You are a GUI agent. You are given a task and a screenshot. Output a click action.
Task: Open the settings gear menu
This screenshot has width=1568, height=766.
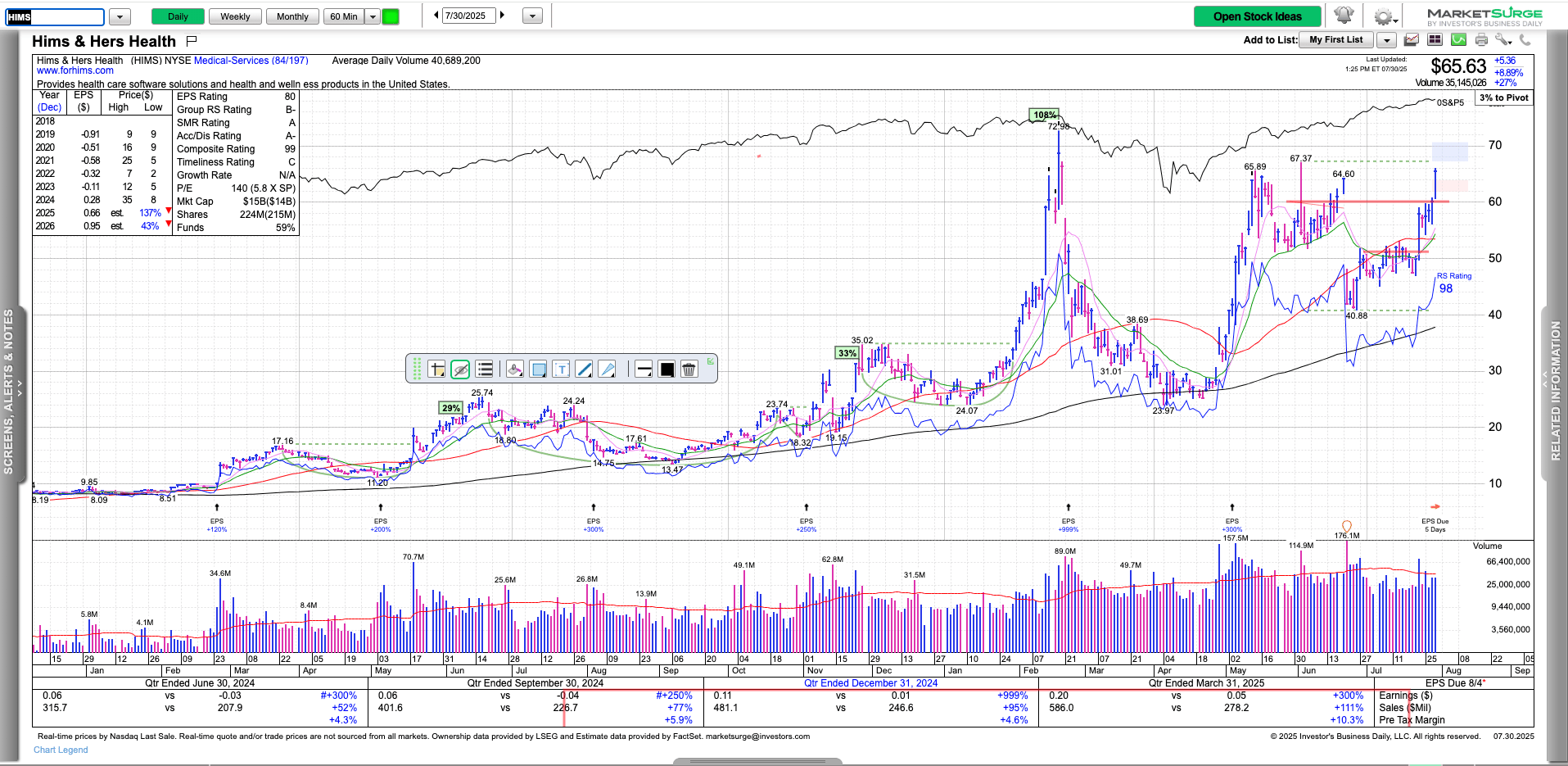(x=1383, y=16)
